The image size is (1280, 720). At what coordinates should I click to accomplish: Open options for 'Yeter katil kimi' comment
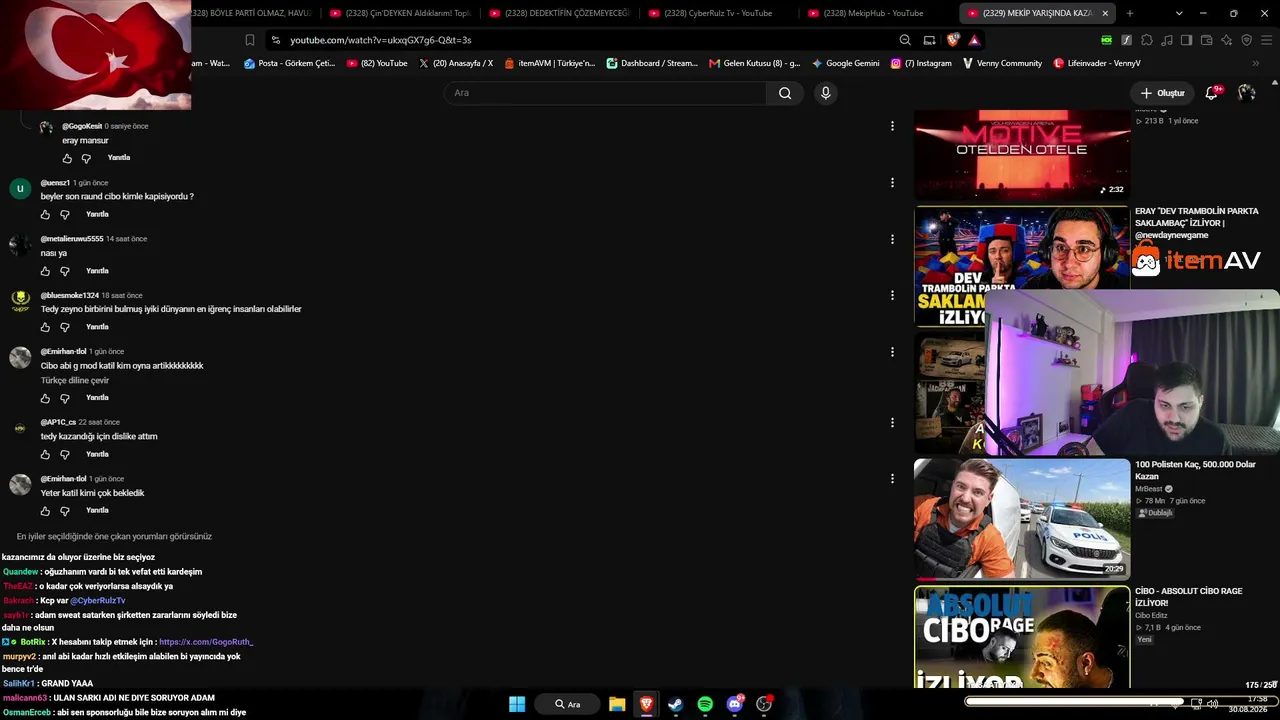[x=892, y=479]
